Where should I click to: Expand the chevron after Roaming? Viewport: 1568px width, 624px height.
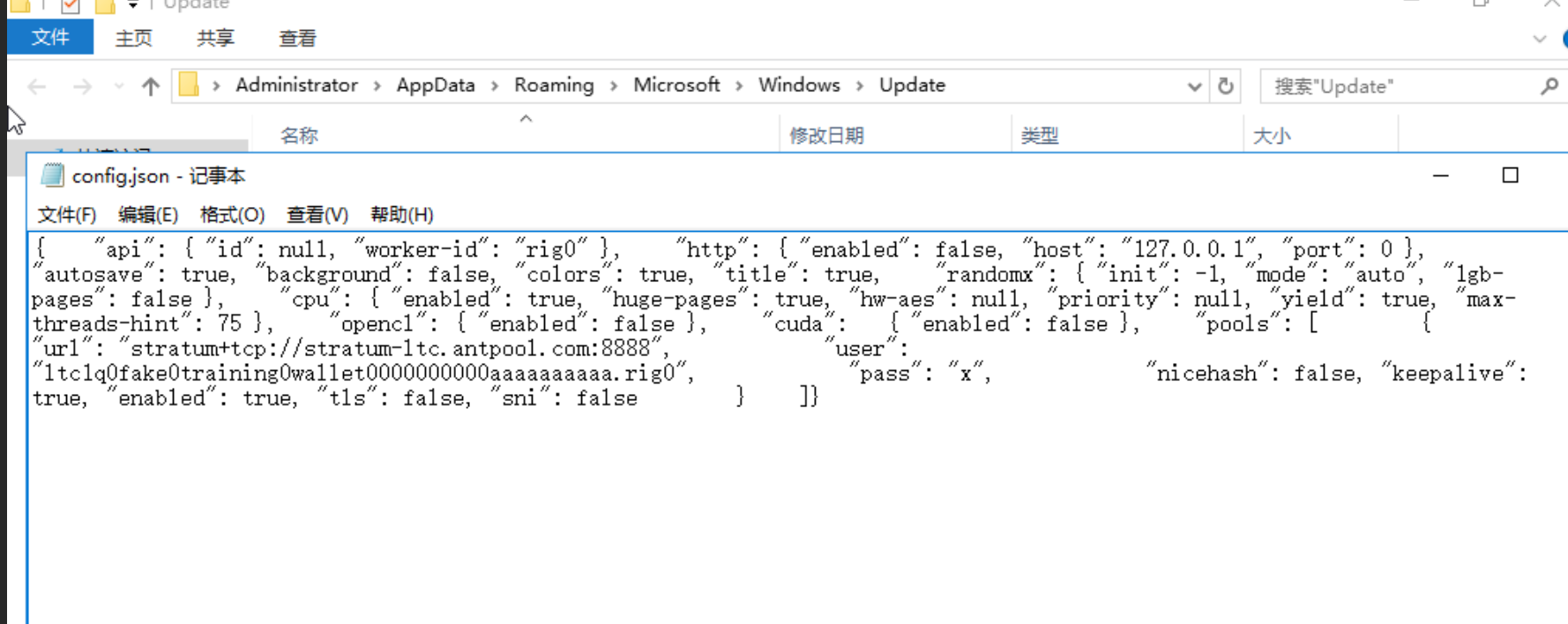[614, 85]
